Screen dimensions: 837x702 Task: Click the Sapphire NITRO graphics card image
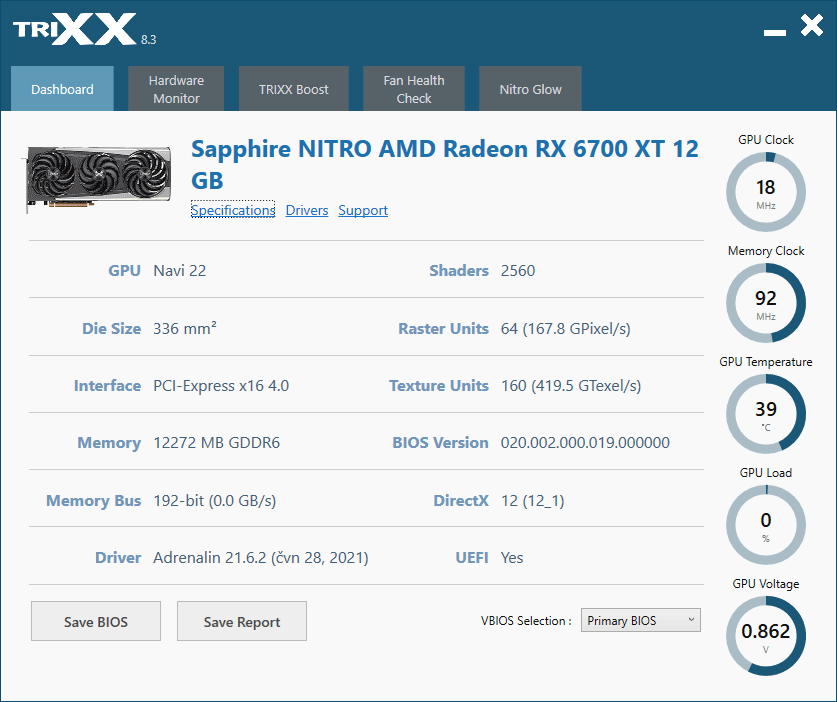[x=98, y=177]
